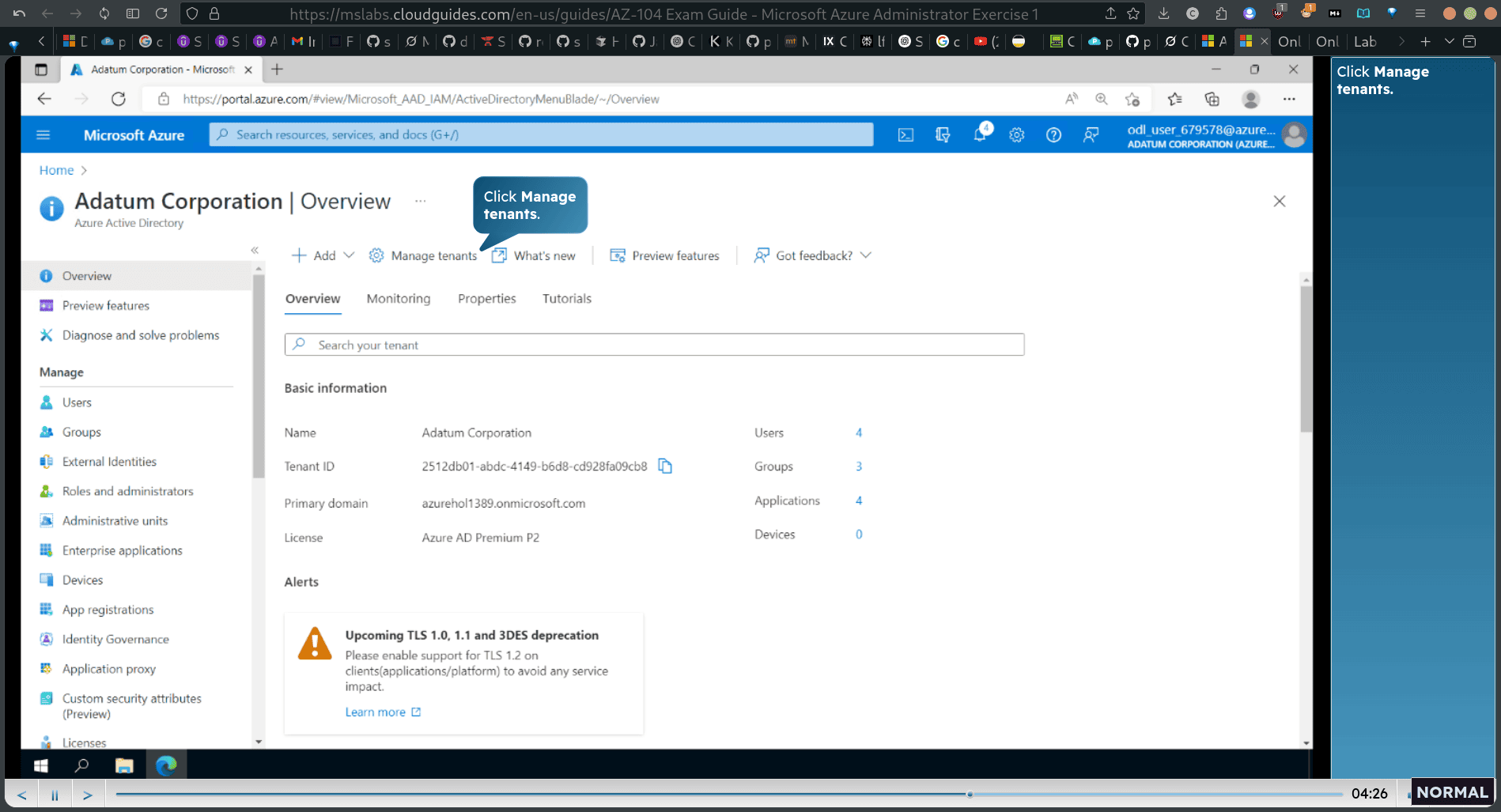Click the user account avatar in Azure

tap(1294, 135)
